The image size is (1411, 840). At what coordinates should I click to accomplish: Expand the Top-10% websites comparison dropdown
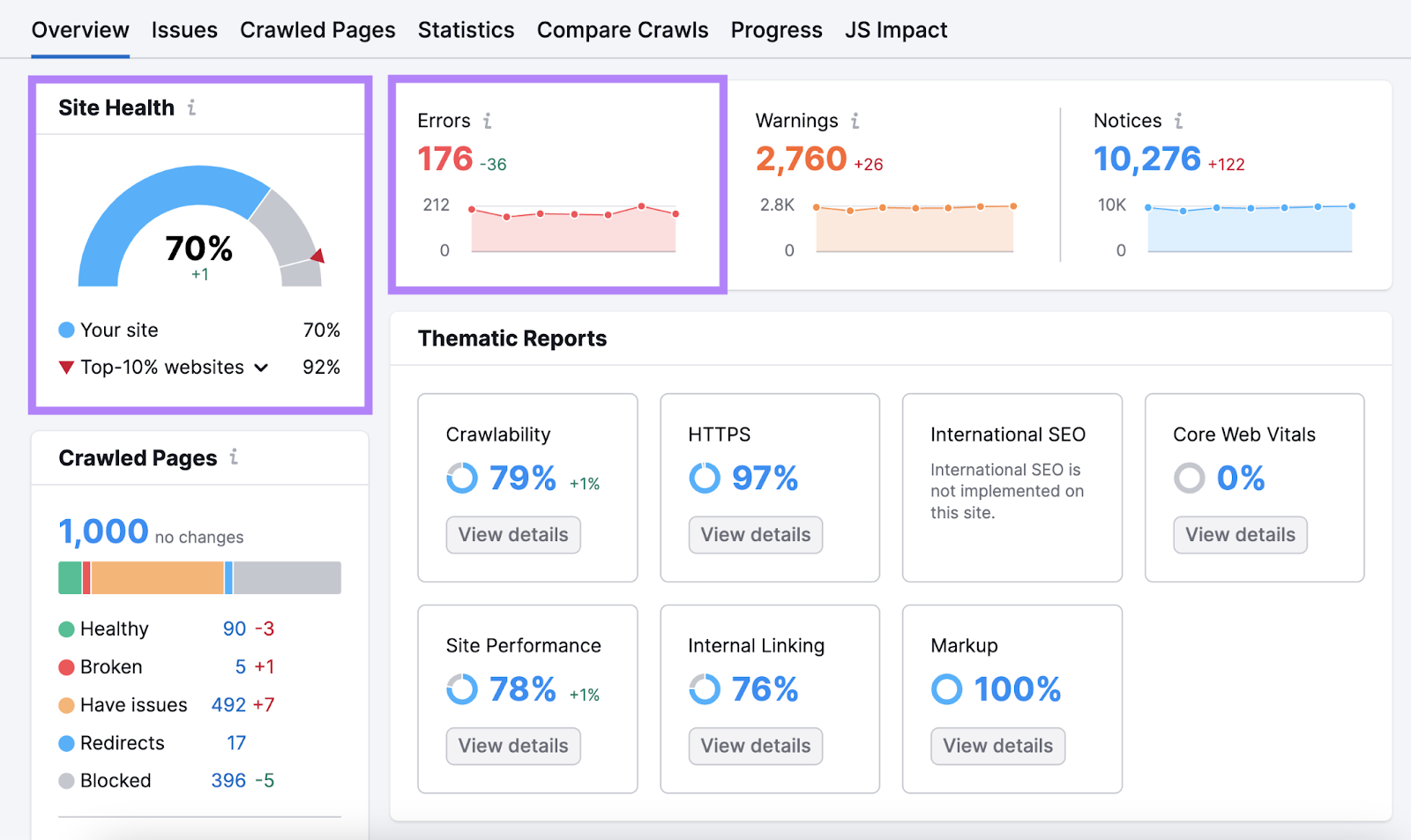click(x=260, y=368)
